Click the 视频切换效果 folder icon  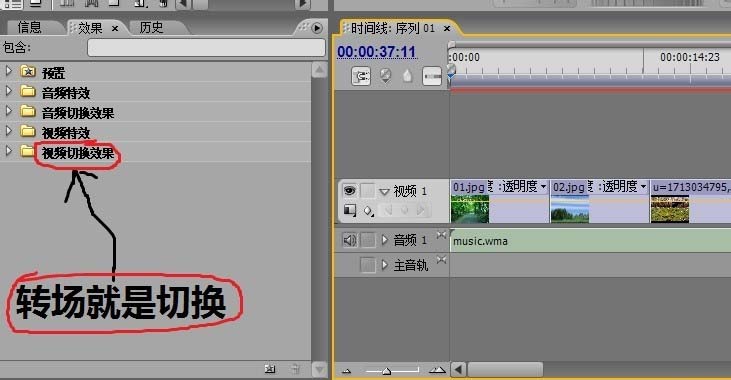[x=28, y=152]
